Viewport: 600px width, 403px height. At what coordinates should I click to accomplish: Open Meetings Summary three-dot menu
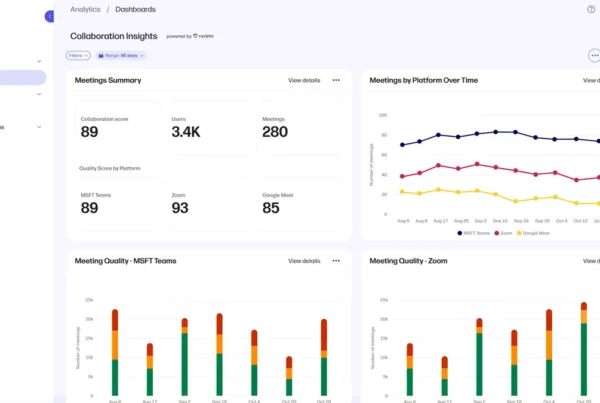coord(336,80)
